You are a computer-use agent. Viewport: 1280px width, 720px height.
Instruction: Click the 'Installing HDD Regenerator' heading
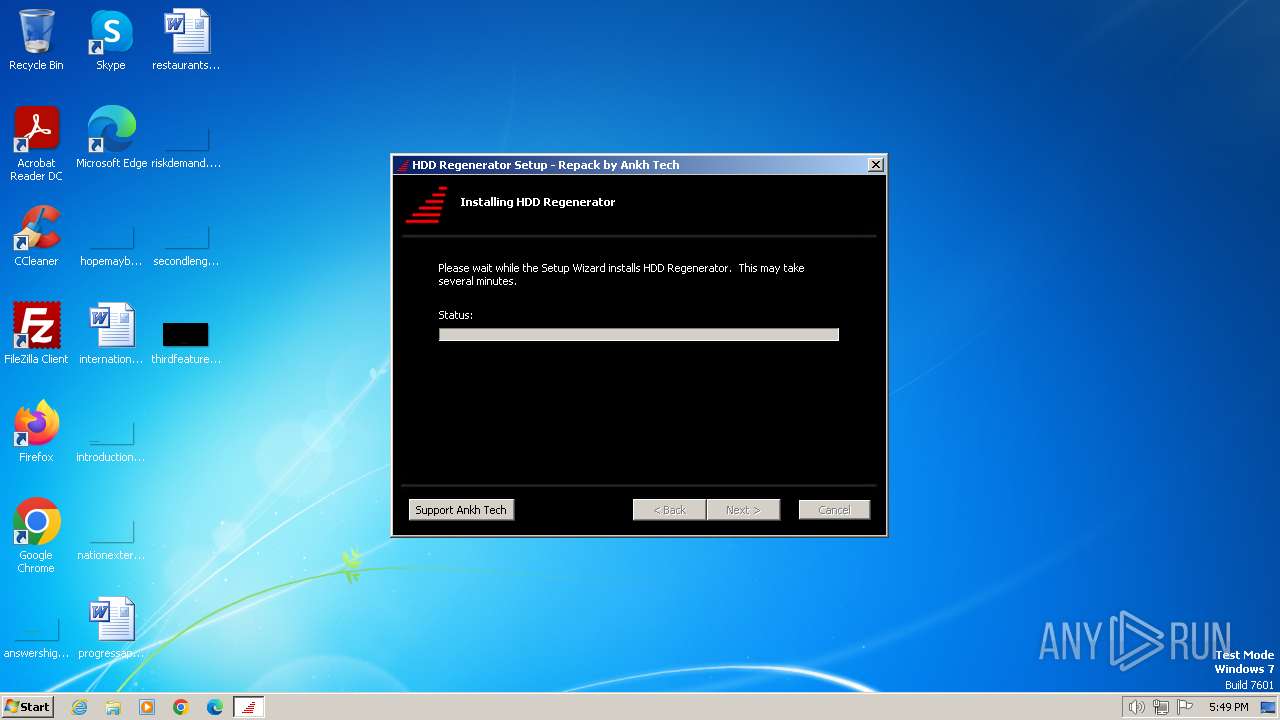pyautogui.click(x=538, y=202)
